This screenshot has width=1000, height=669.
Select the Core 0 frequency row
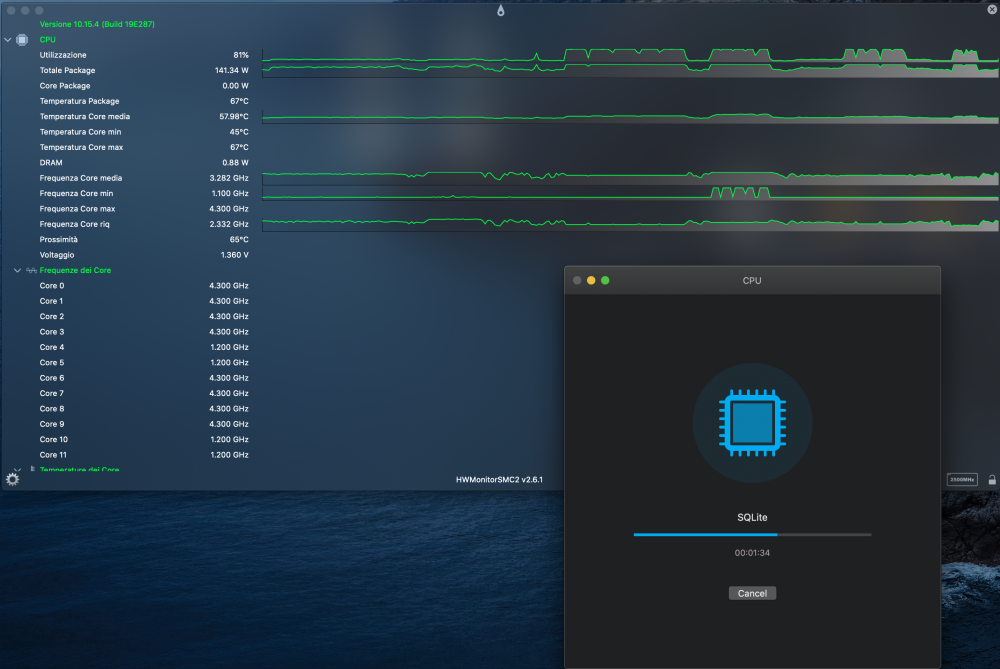click(143, 286)
